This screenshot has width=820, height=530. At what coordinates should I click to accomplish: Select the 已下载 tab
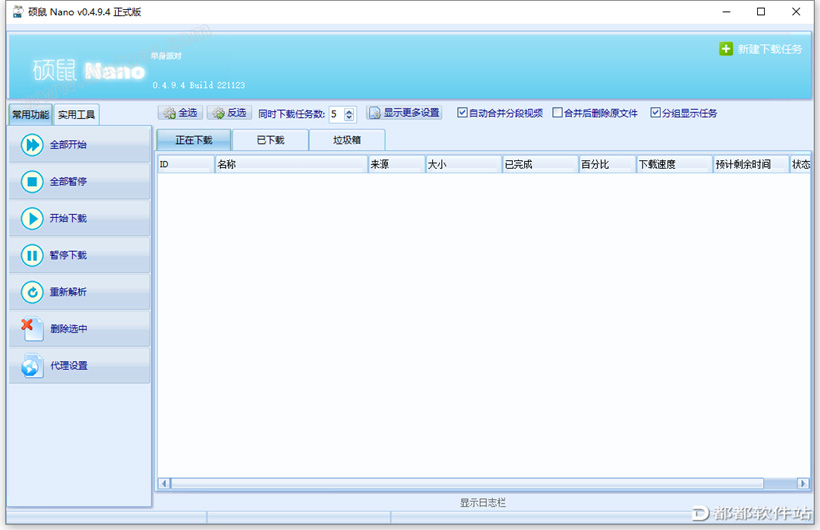(x=270, y=140)
